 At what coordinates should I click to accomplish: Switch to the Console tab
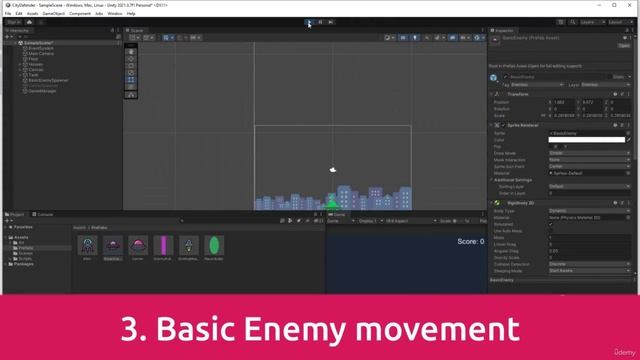[43, 214]
